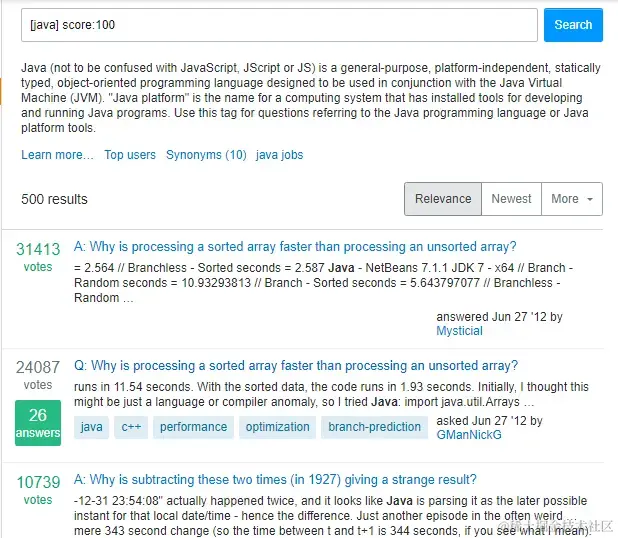Open the java jobs link
Viewport: 618px width, 538px height.
pos(279,155)
